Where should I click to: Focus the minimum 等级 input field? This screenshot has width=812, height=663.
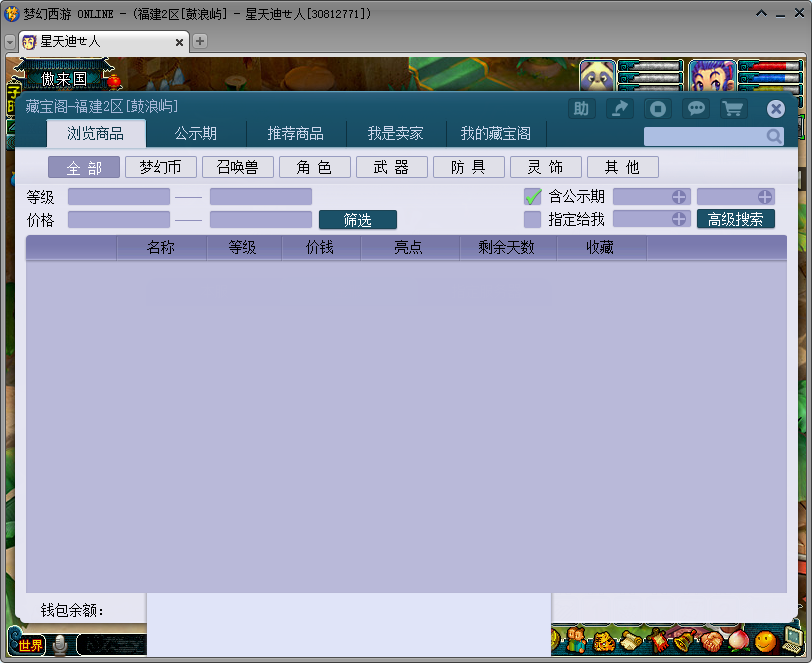[x=119, y=197]
